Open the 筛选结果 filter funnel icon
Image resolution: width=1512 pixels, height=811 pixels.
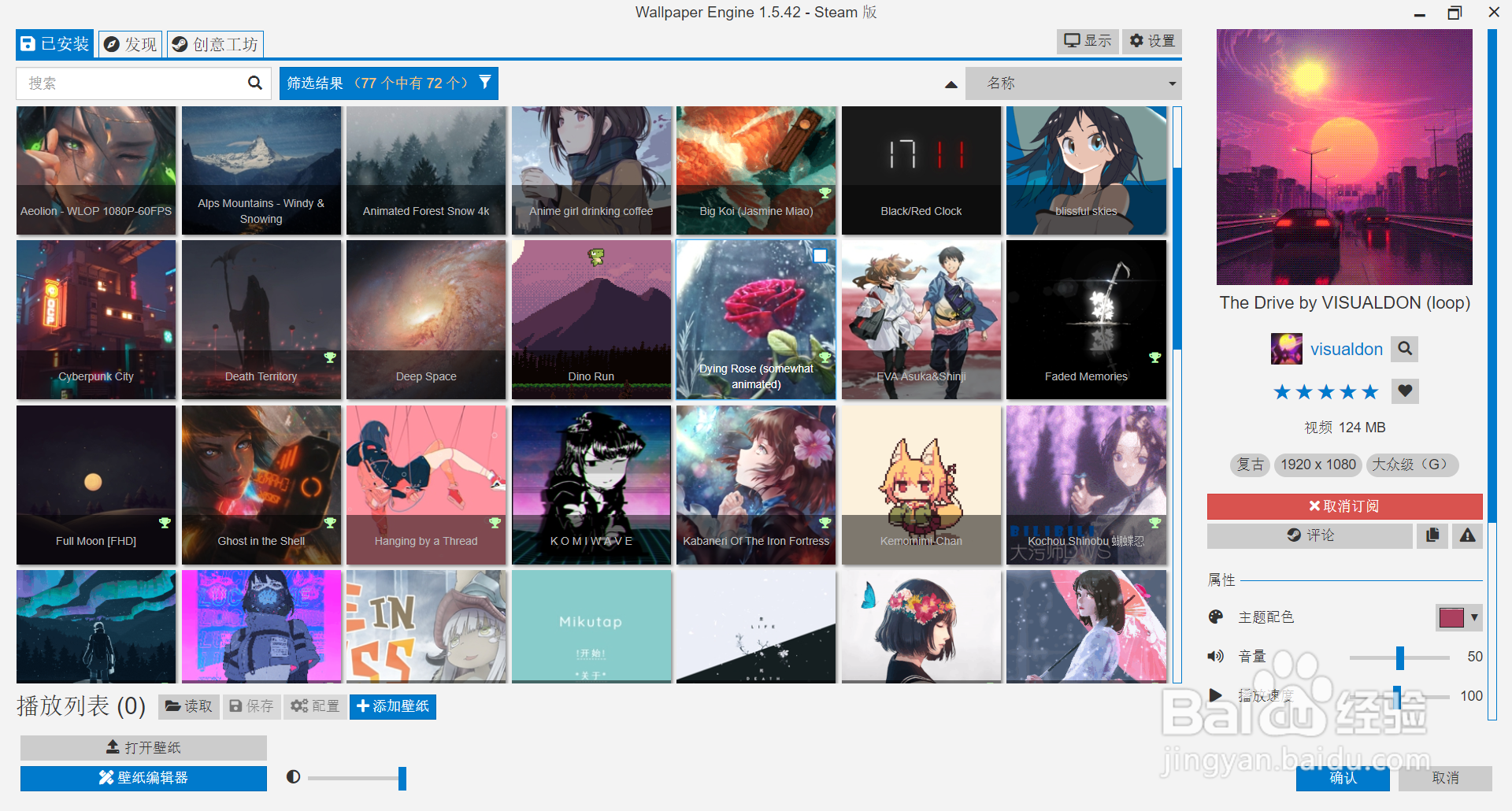pyautogui.click(x=485, y=83)
